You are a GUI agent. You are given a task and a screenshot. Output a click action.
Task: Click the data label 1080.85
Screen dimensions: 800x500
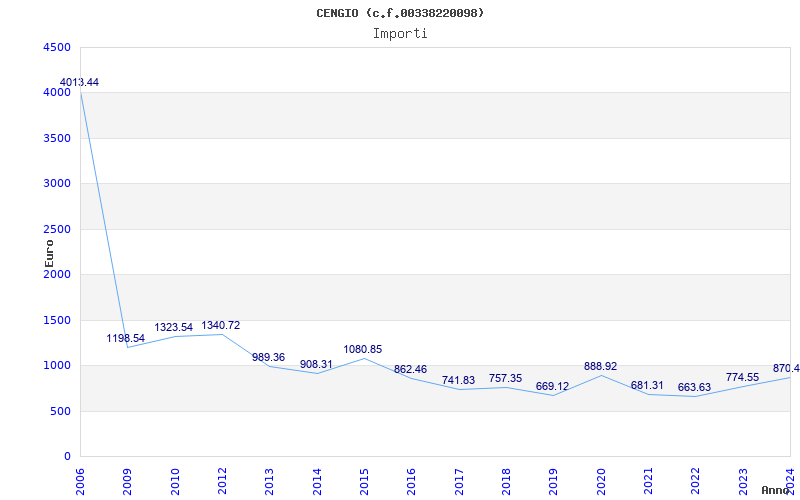pyautogui.click(x=363, y=349)
